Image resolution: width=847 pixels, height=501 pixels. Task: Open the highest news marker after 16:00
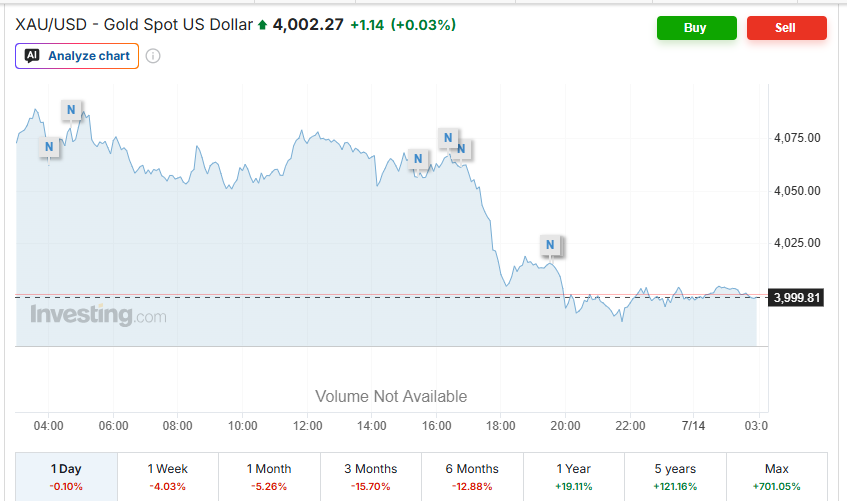point(448,138)
